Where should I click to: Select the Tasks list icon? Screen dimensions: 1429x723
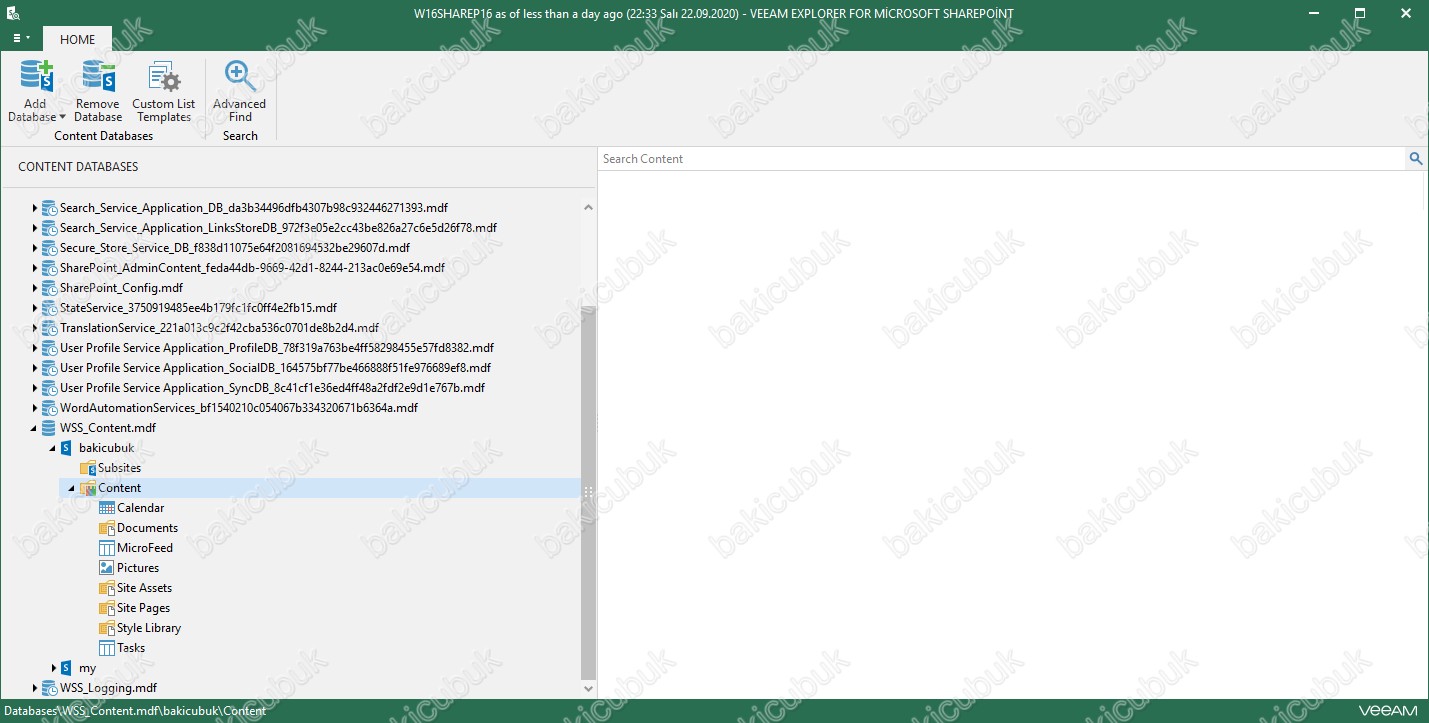tap(107, 648)
